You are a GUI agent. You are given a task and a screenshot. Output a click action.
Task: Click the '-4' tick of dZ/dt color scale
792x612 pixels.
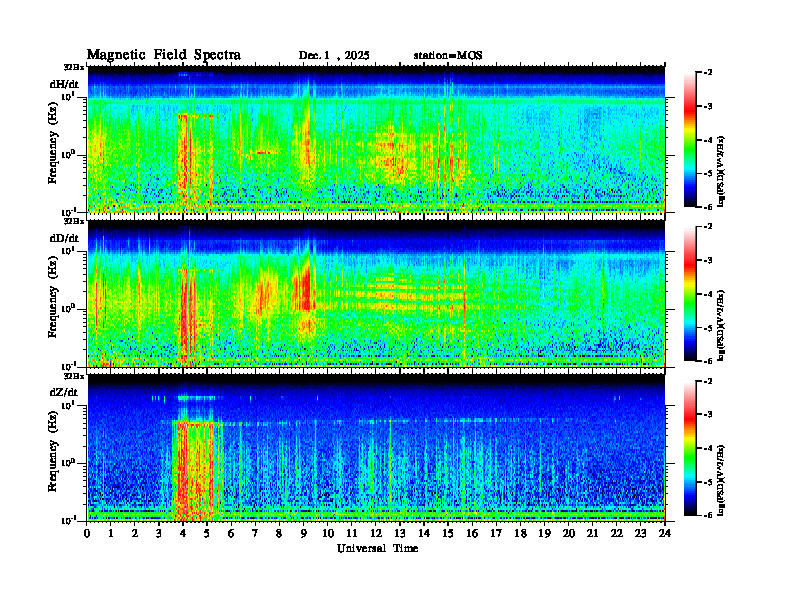click(709, 448)
